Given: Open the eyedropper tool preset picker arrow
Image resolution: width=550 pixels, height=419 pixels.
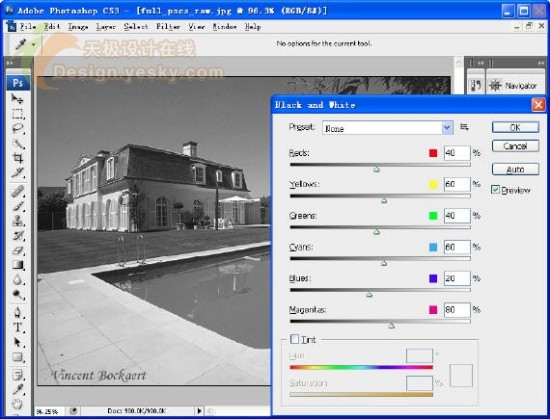Looking at the screenshot, I should click(x=34, y=45).
